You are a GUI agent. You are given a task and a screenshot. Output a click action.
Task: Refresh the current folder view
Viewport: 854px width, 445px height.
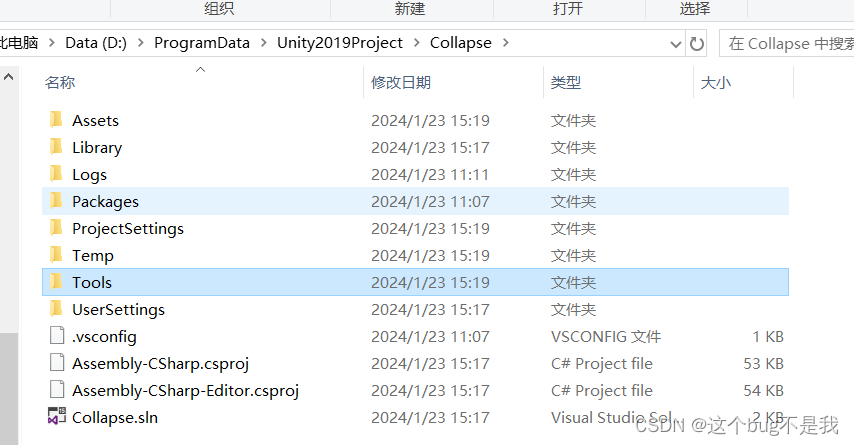tap(697, 44)
